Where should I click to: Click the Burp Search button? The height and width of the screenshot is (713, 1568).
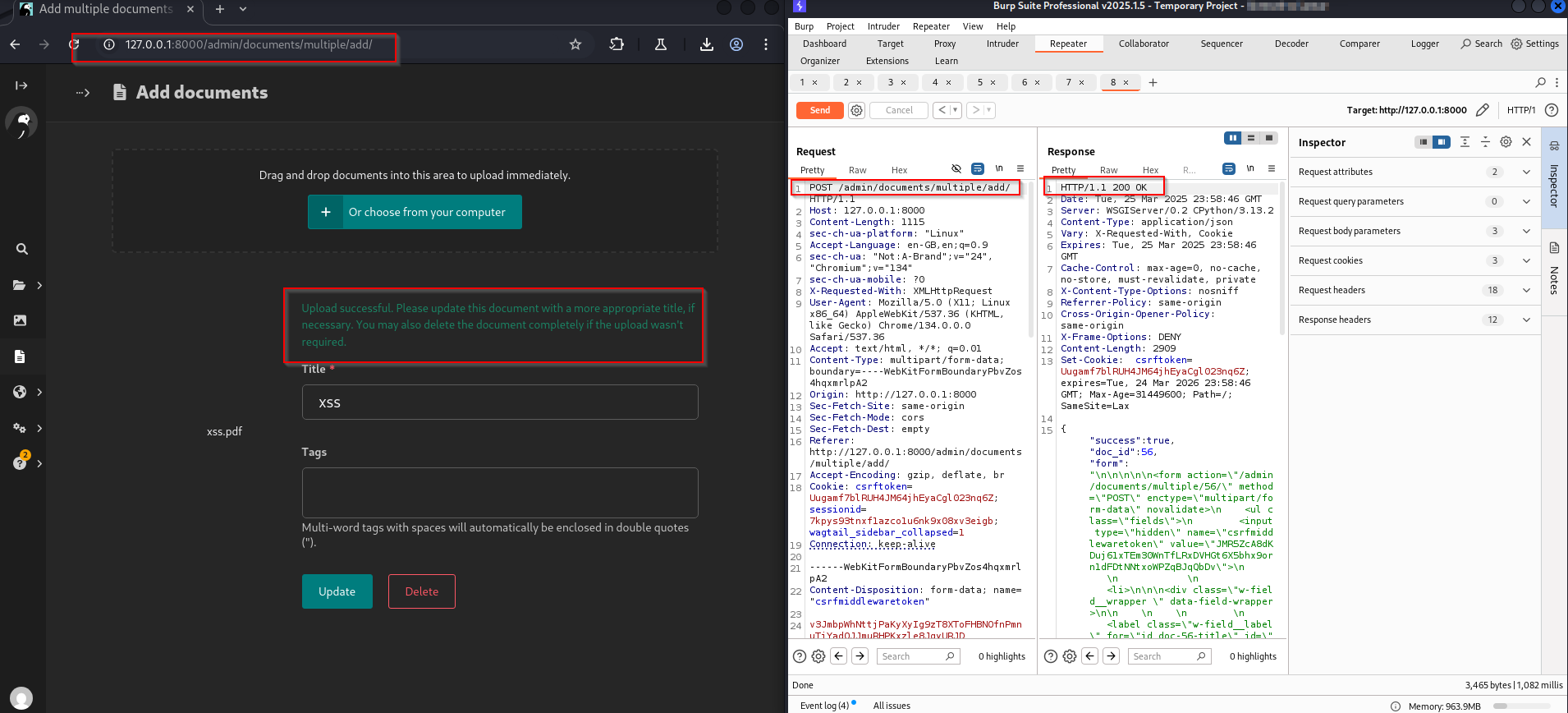[1482, 44]
